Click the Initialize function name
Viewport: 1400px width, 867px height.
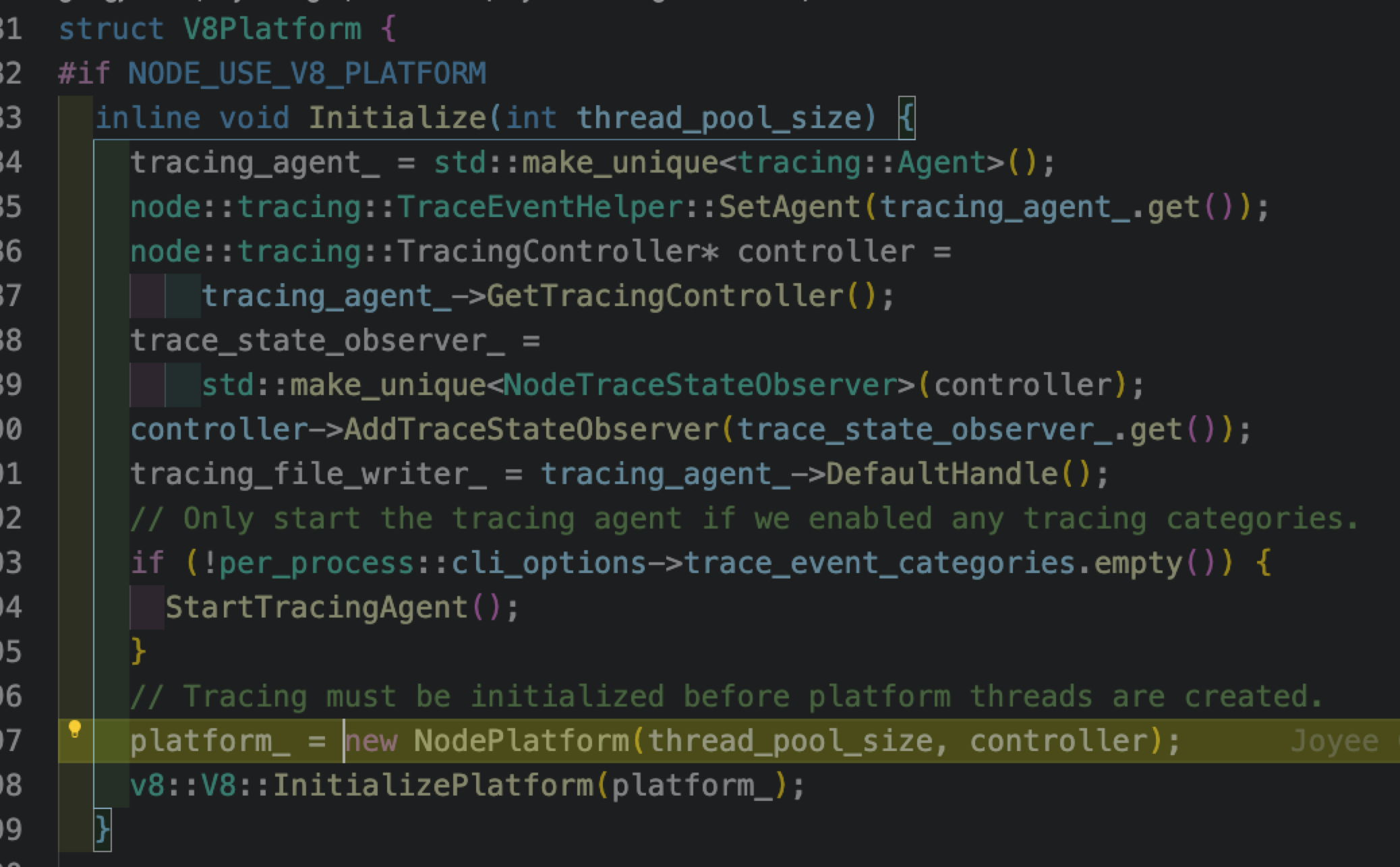tap(397, 118)
